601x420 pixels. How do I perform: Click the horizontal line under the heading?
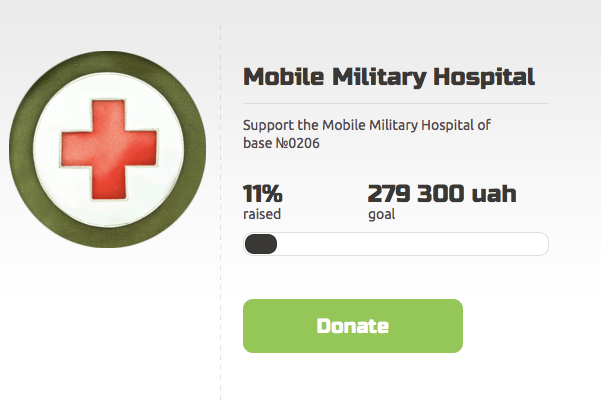[x=396, y=103]
